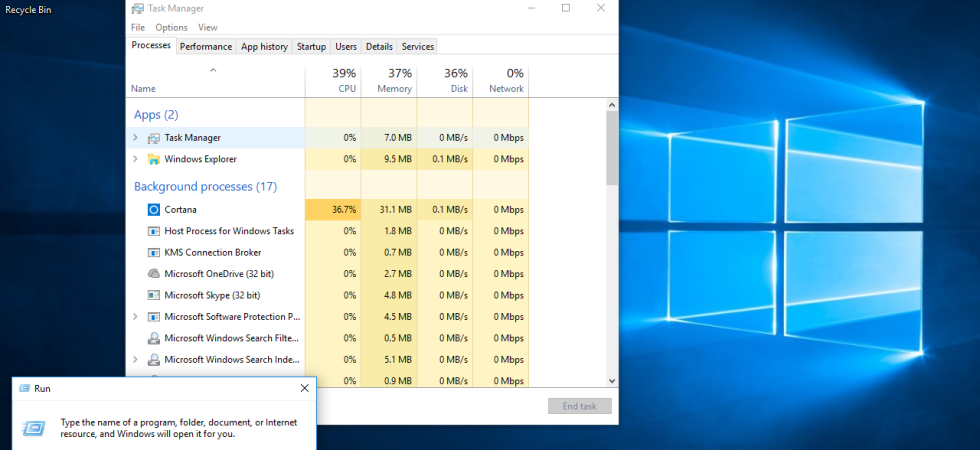This screenshot has width=980, height=450.
Task: Select the Cortana process row
Action: click(328, 210)
